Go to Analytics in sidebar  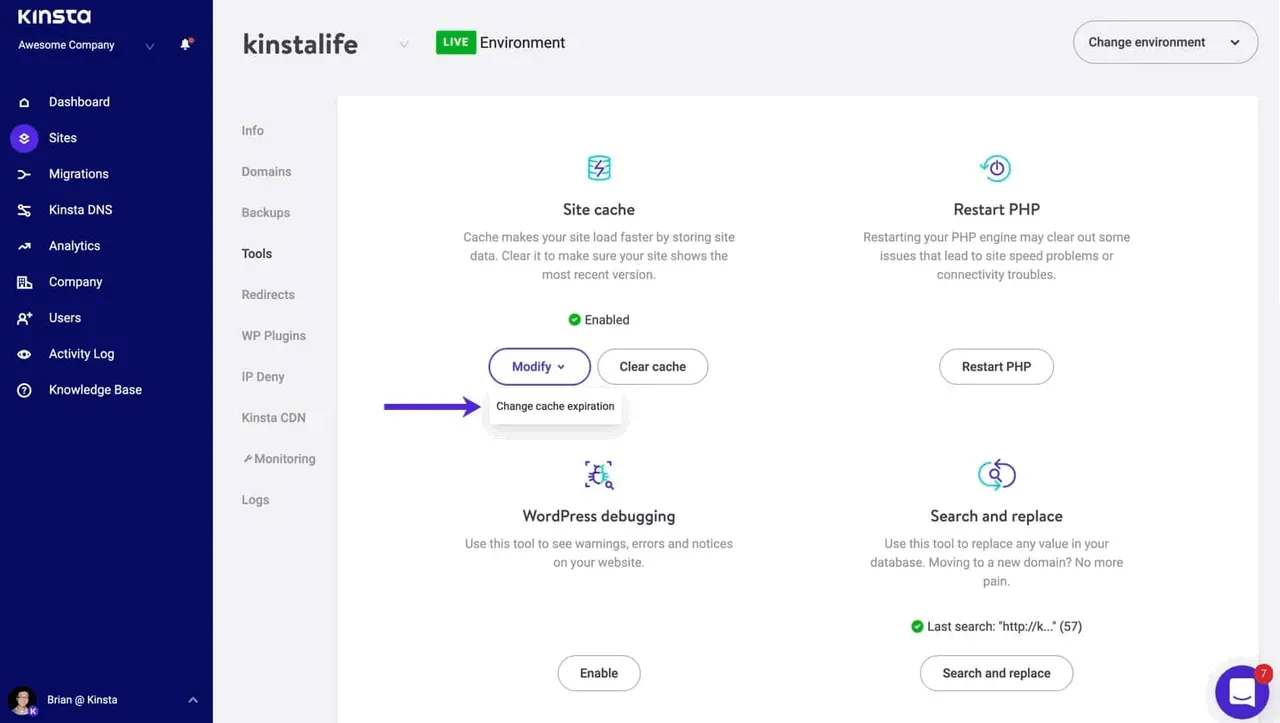coord(75,246)
